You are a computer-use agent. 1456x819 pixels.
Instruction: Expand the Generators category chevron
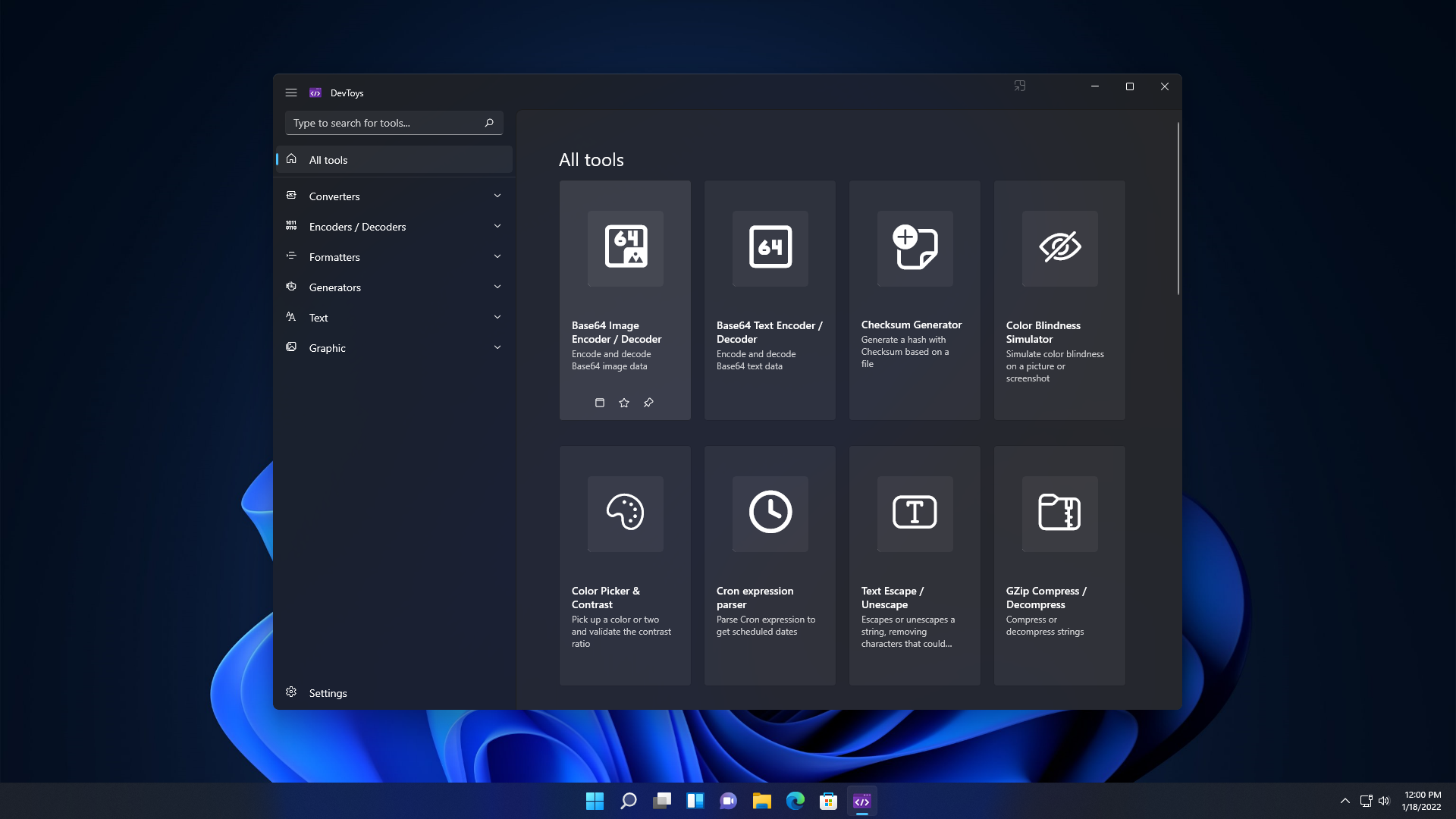[x=497, y=287]
